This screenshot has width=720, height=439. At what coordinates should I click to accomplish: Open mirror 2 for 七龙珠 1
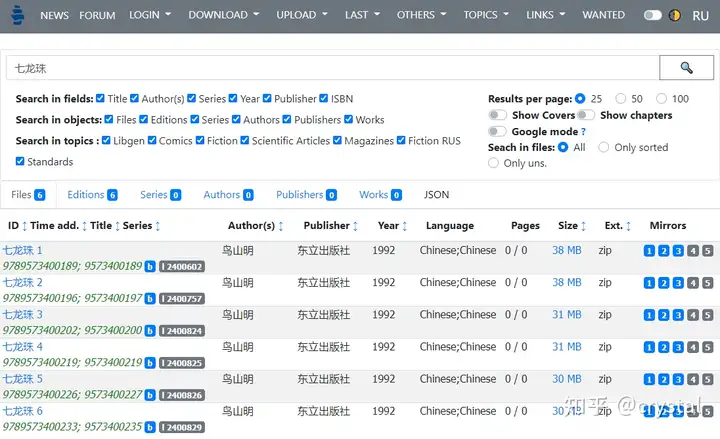point(664,251)
